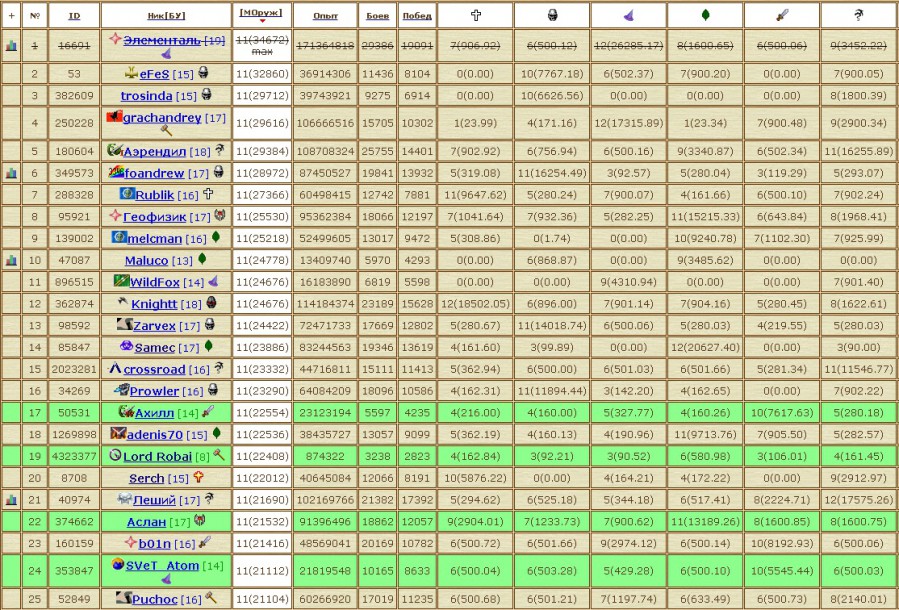
Task: Sort by the scythe column icon
Action: (x=859, y=15)
